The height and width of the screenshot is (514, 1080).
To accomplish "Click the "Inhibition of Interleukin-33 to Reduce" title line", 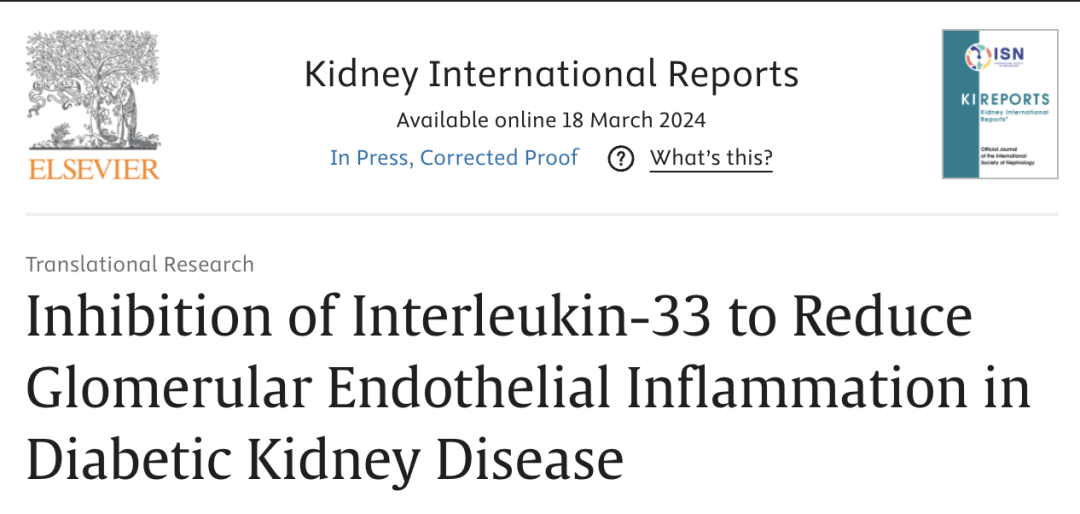I will [498, 317].
